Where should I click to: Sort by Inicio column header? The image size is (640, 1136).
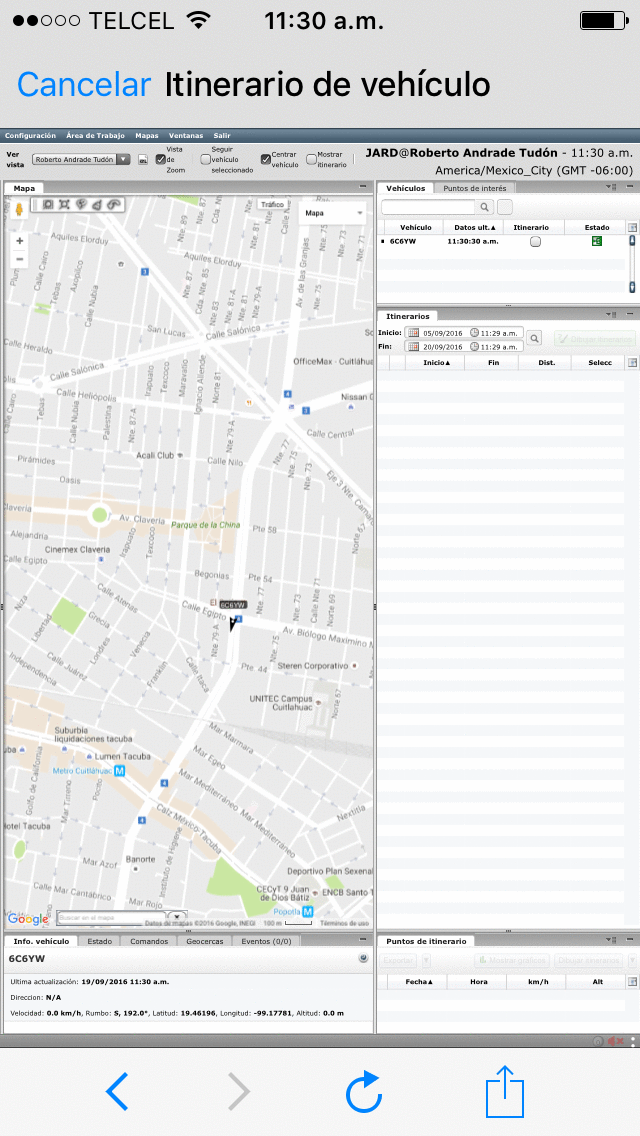tap(437, 363)
